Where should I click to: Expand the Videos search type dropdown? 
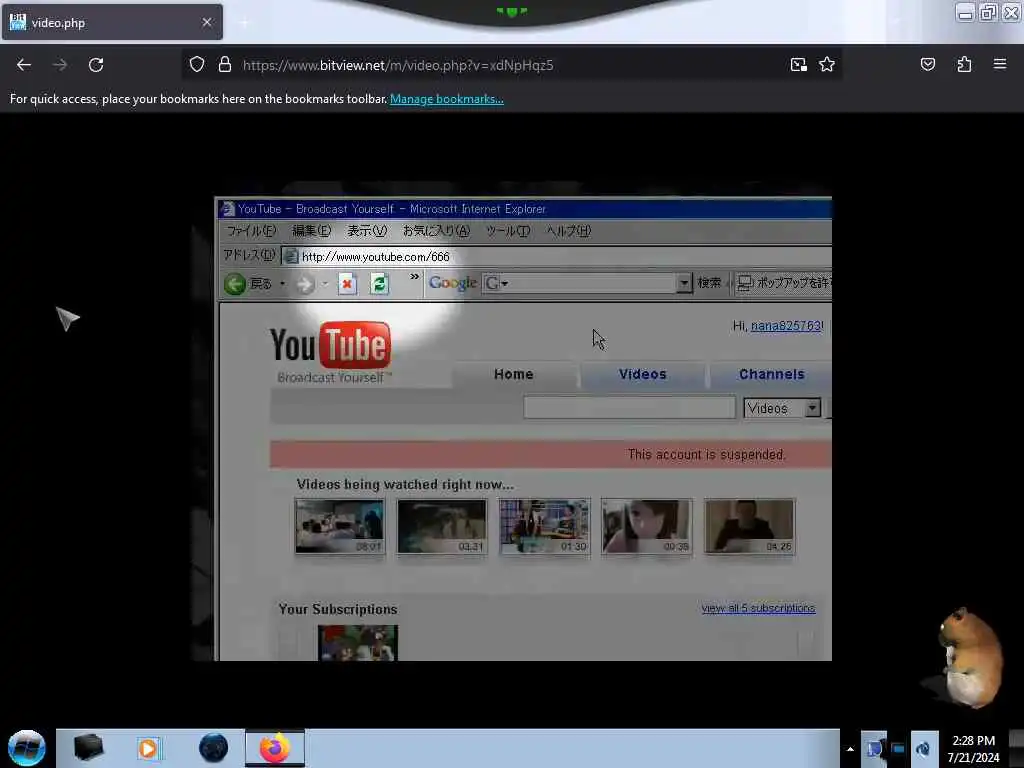(x=812, y=408)
